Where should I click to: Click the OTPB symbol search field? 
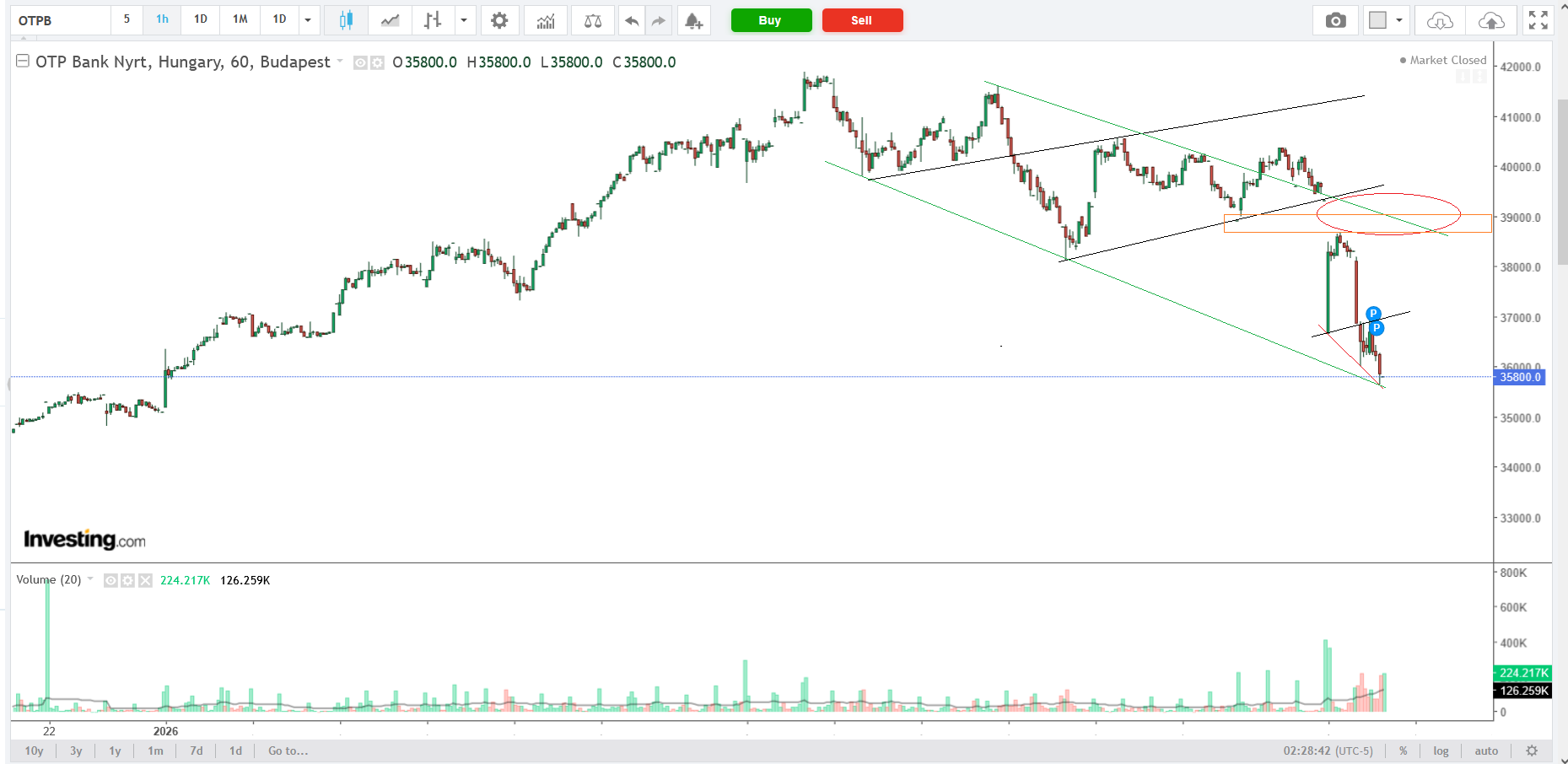tap(61, 20)
